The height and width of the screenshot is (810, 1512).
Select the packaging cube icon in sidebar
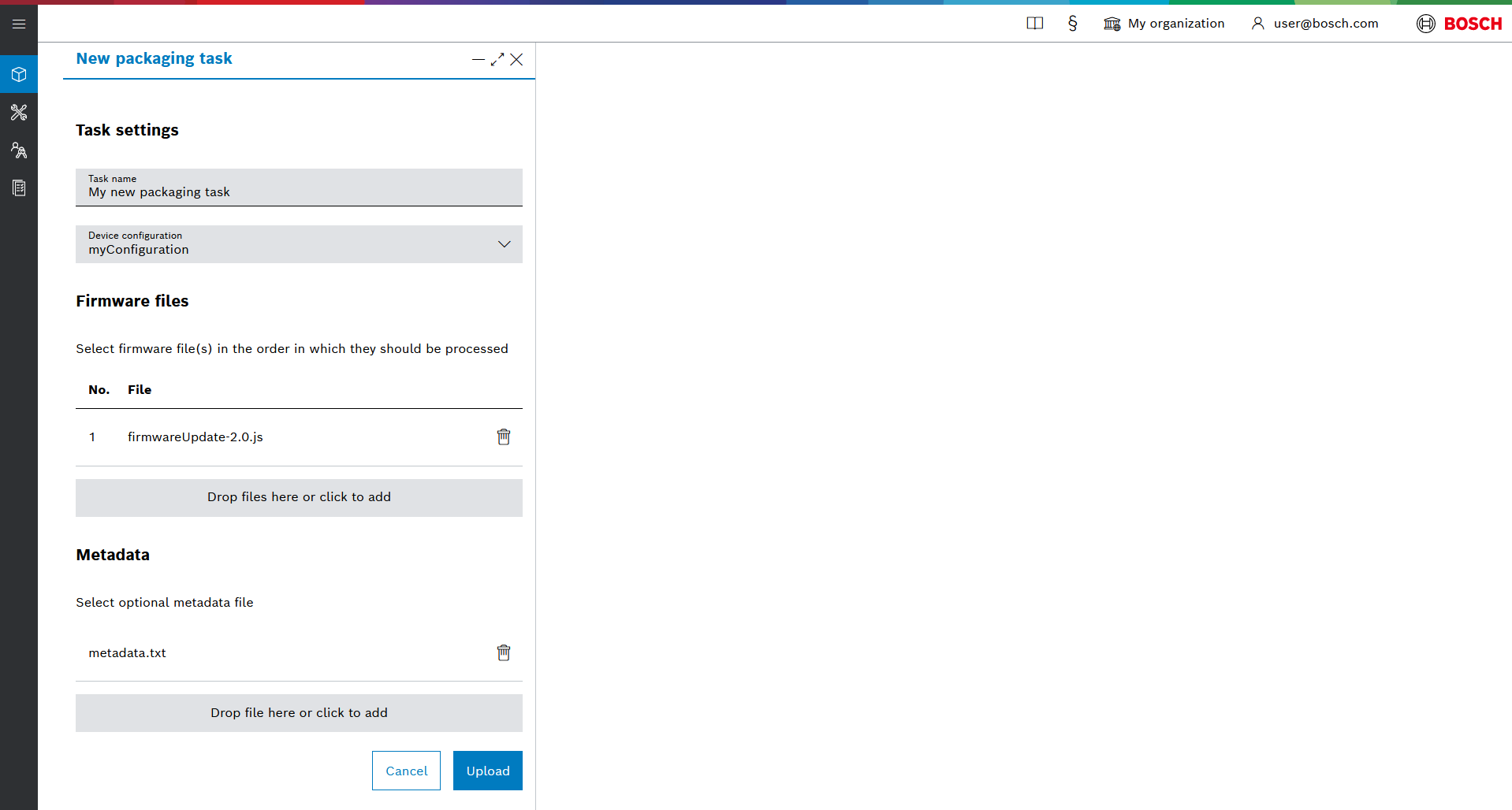click(x=19, y=75)
